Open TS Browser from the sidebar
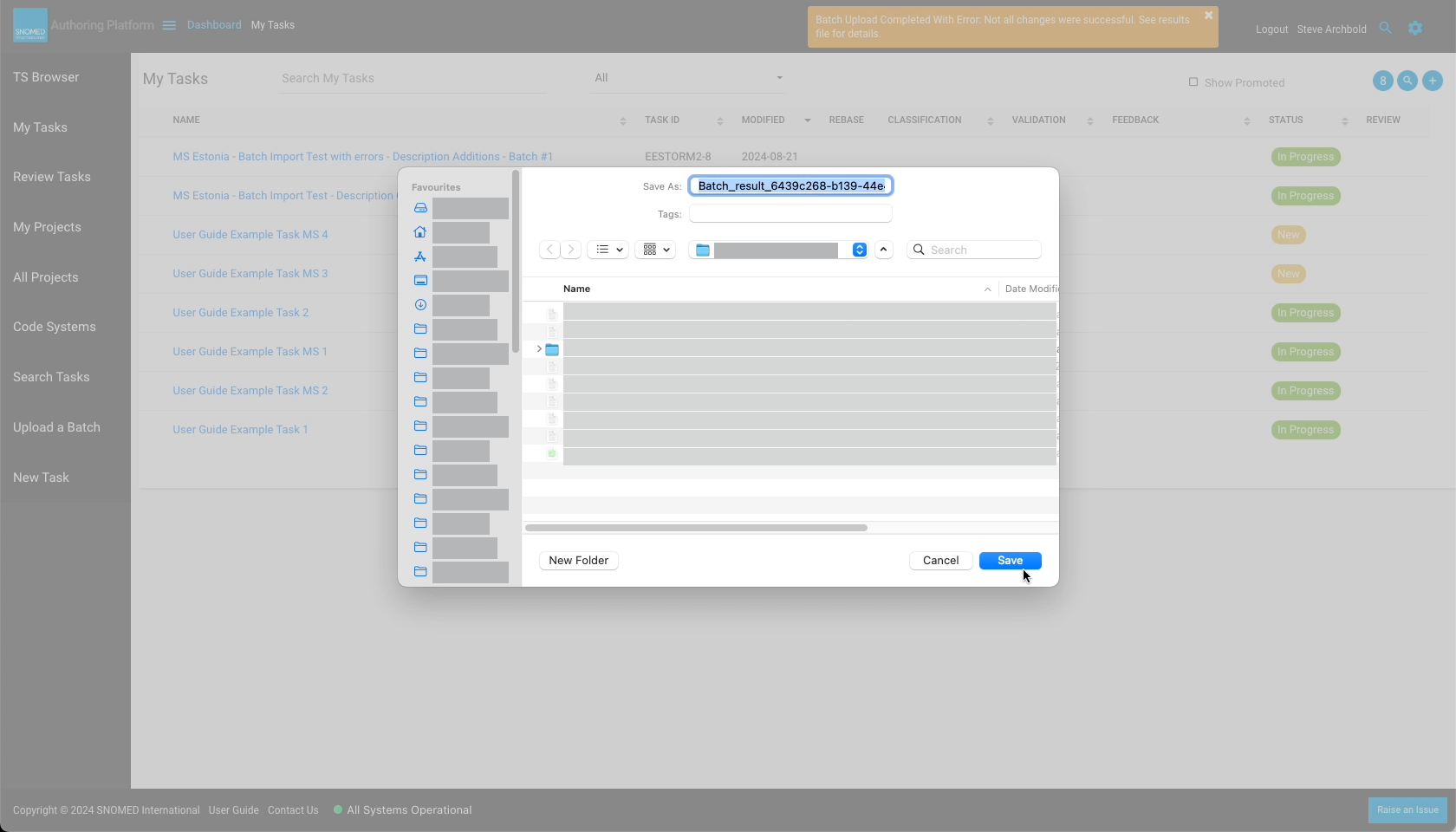Screen dimensions: 1456x832 pyautogui.click(x=46, y=77)
